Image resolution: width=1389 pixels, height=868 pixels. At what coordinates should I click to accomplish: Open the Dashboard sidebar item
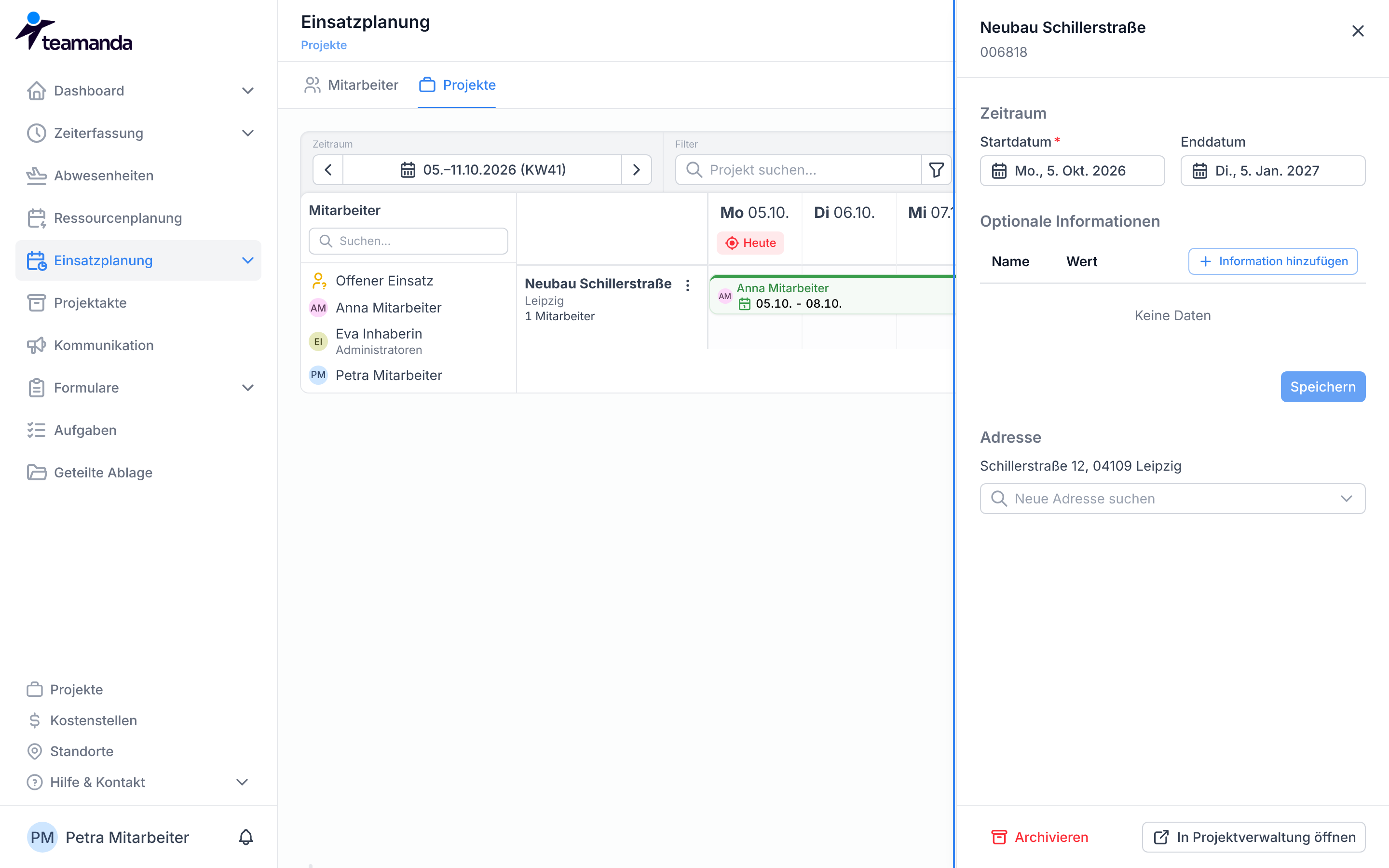coord(138,91)
